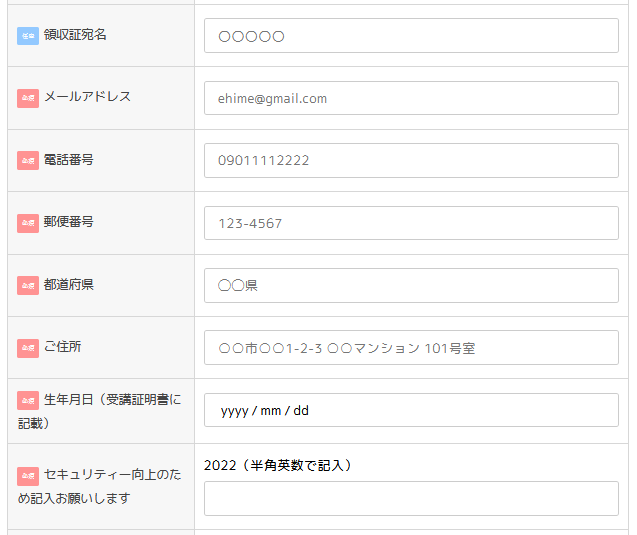Focus the 都道府県 prefecture input field
Viewport: 637px width, 535px height.
(411, 286)
